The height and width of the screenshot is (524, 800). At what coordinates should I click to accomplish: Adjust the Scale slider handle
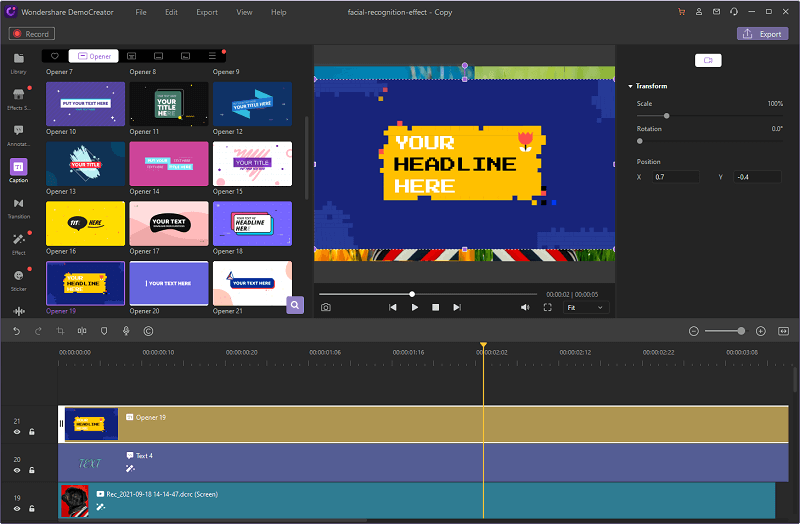click(666, 116)
